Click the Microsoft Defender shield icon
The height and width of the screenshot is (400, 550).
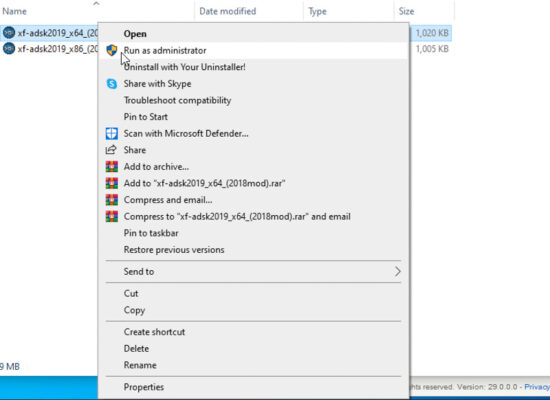point(112,133)
